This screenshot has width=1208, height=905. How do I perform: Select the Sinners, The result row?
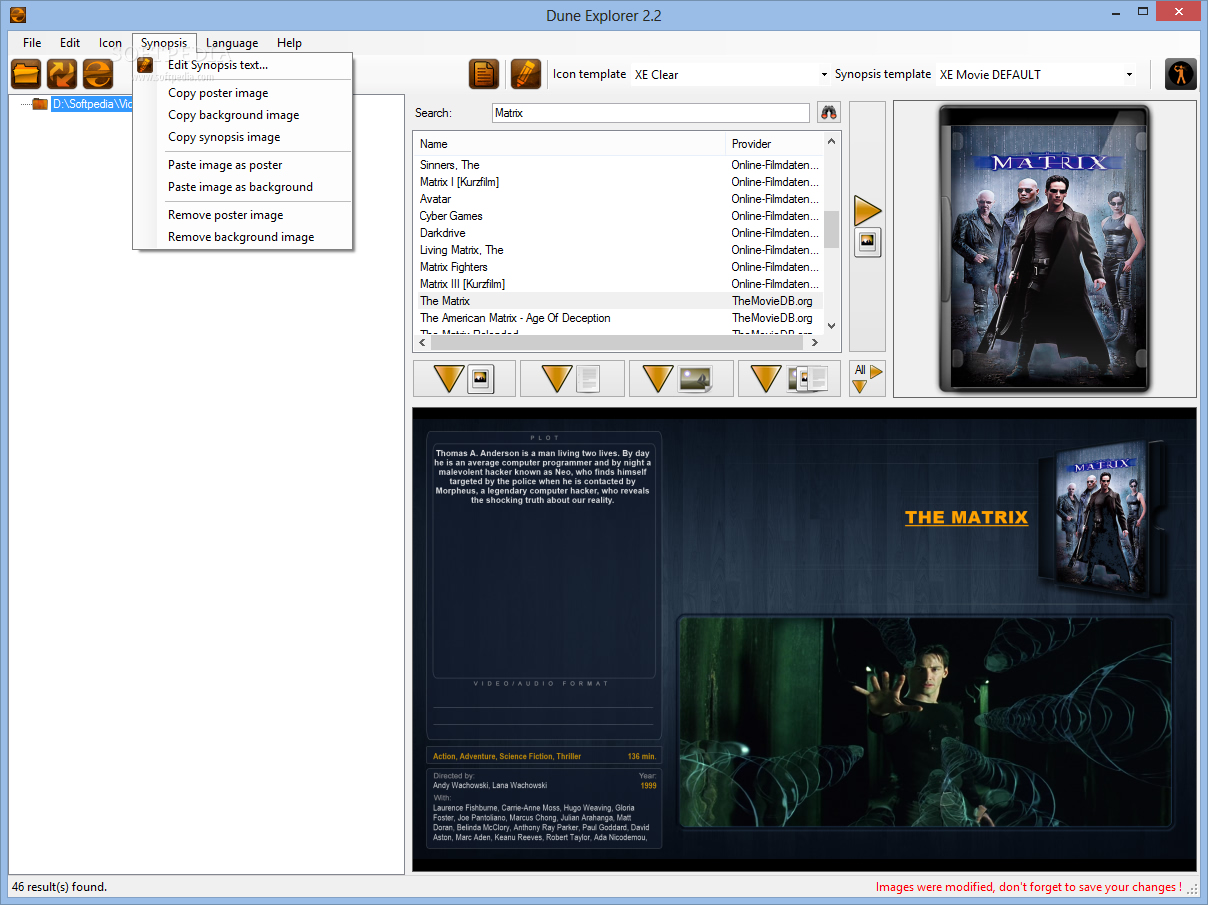tap(618, 165)
